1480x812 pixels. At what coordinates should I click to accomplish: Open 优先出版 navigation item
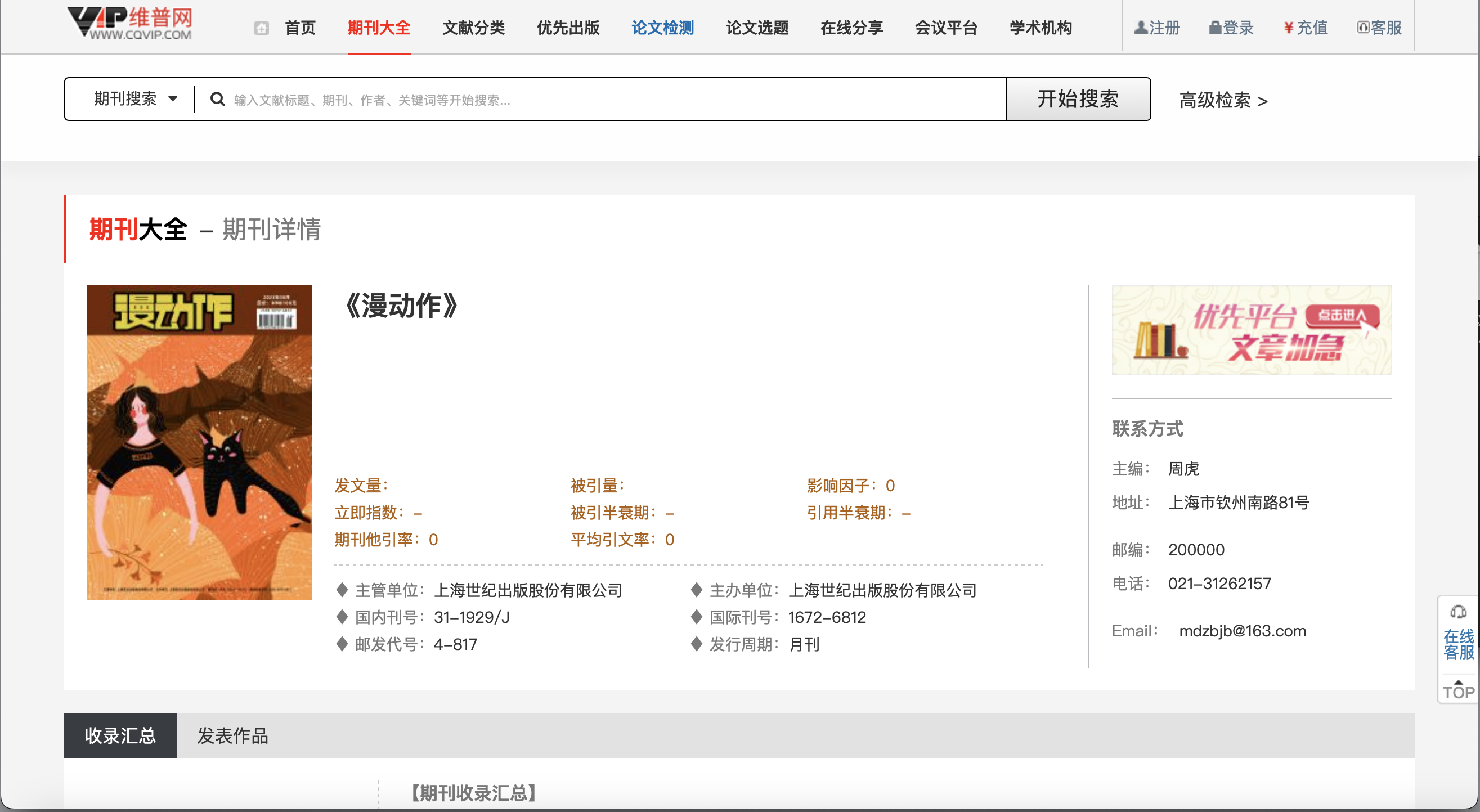click(568, 28)
